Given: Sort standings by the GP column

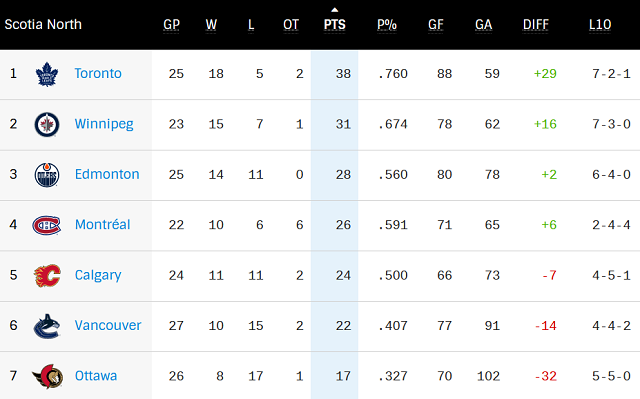Looking at the screenshot, I should [x=171, y=25].
